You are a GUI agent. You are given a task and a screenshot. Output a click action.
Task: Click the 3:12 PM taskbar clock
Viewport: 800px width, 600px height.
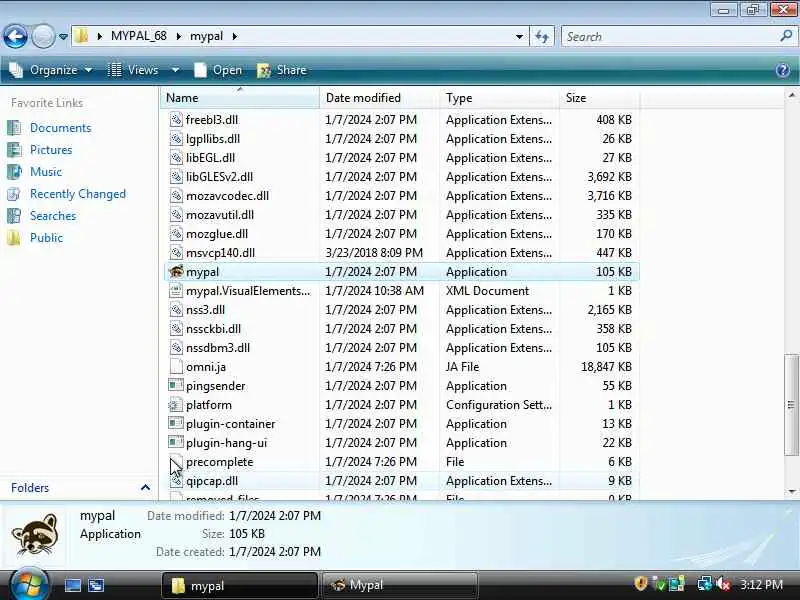pos(761,584)
